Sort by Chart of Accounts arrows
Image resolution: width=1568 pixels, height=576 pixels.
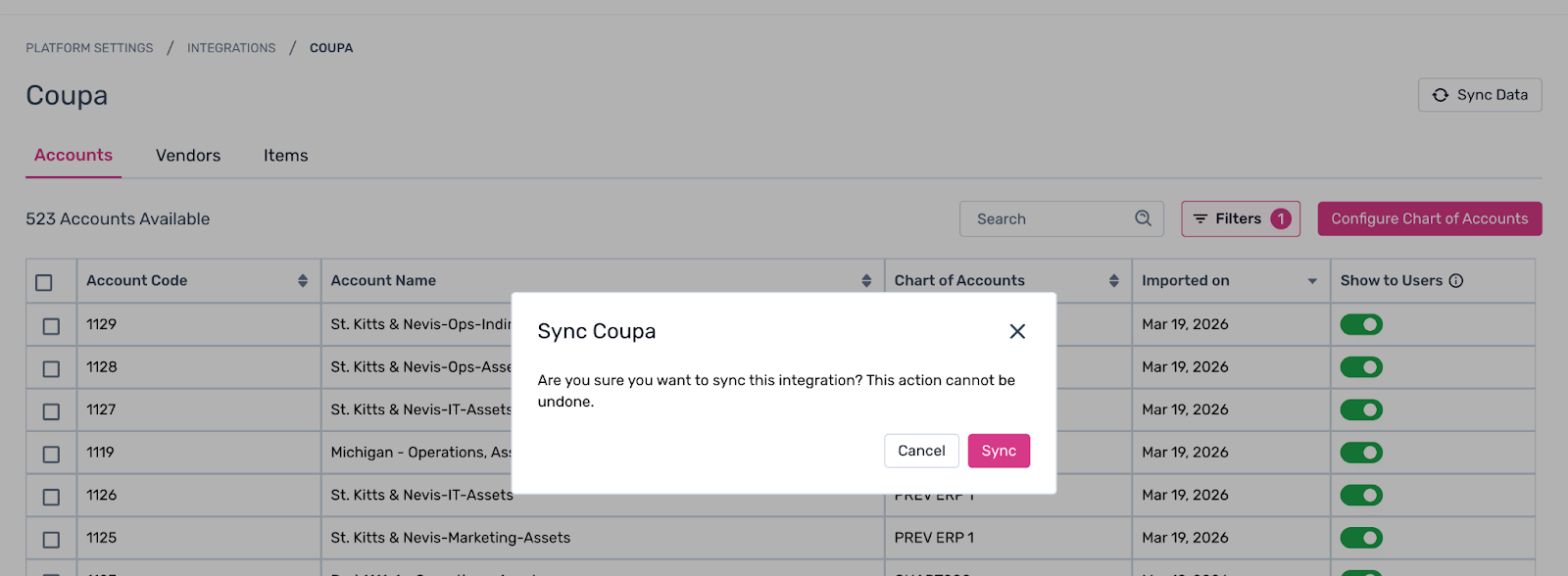(x=1114, y=281)
